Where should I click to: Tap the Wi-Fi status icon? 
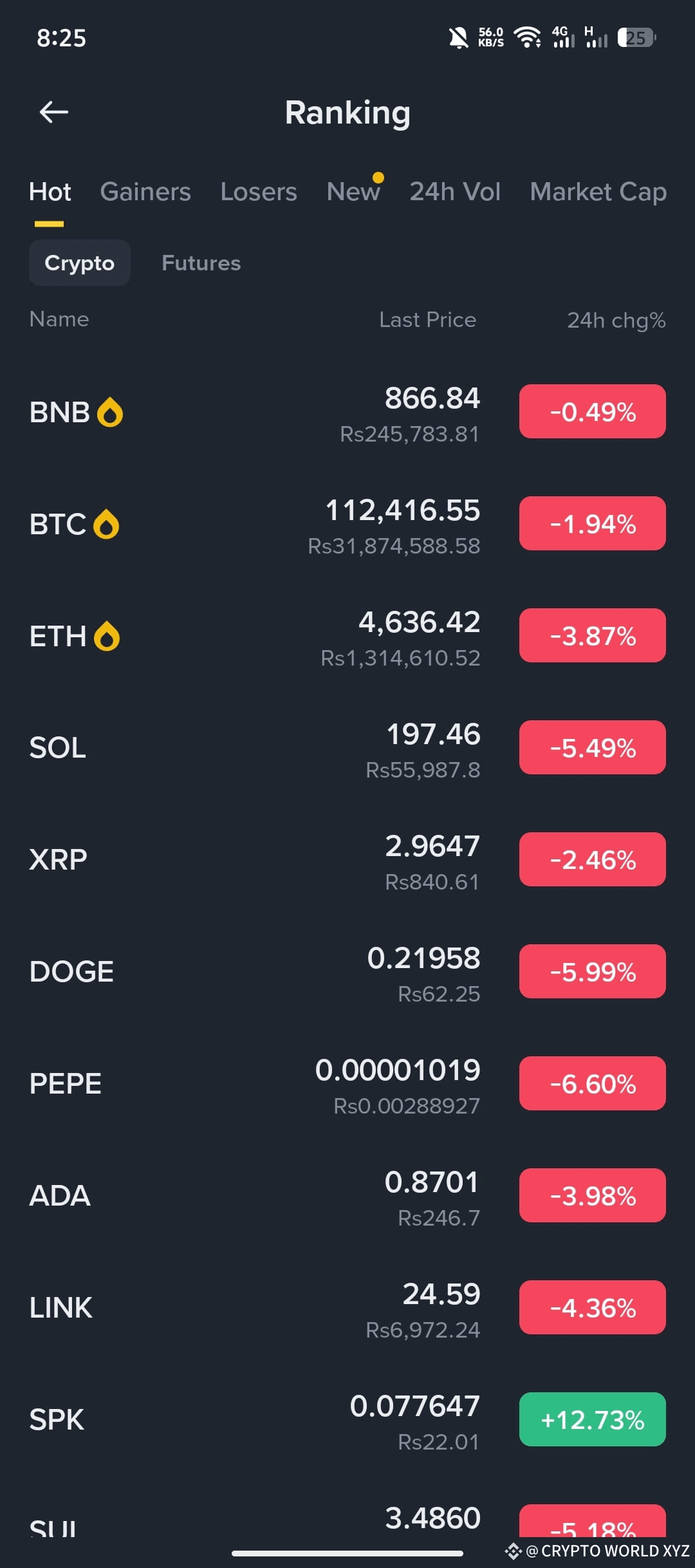[x=527, y=37]
